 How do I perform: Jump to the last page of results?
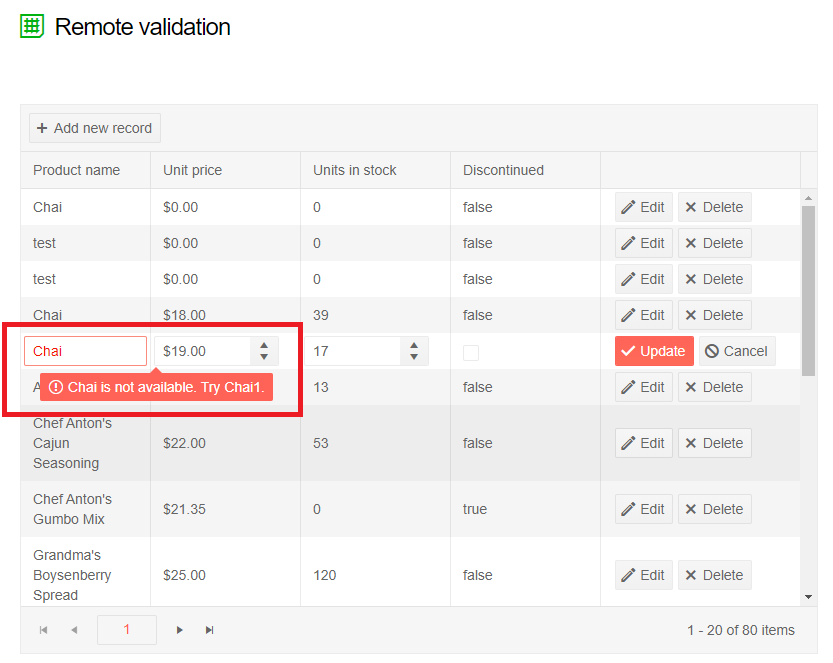(x=210, y=630)
